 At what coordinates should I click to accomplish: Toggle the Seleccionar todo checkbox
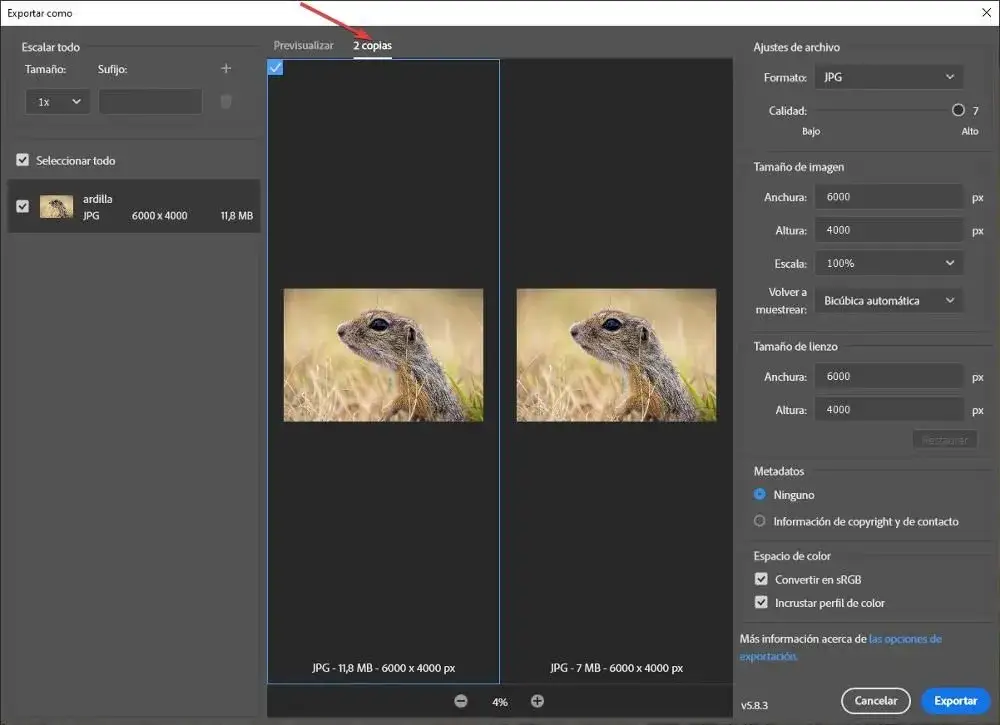(x=23, y=159)
